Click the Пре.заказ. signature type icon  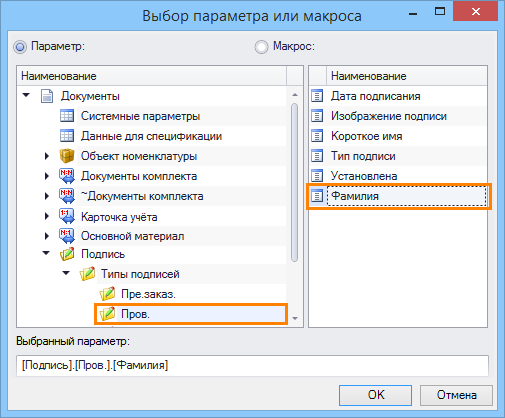[107, 294]
